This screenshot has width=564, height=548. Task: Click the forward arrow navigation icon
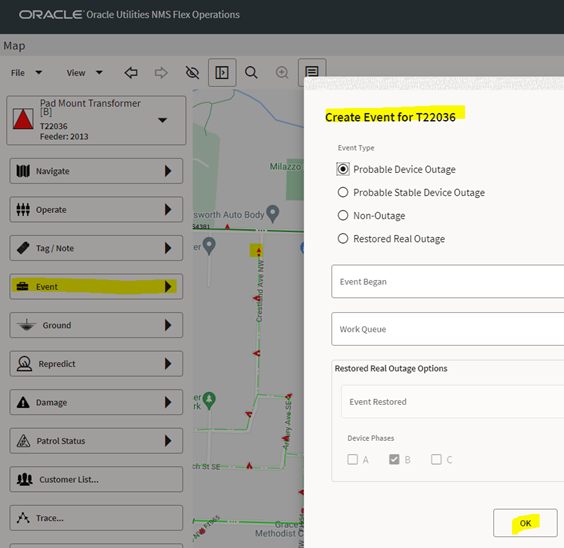(x=161, y=73)
